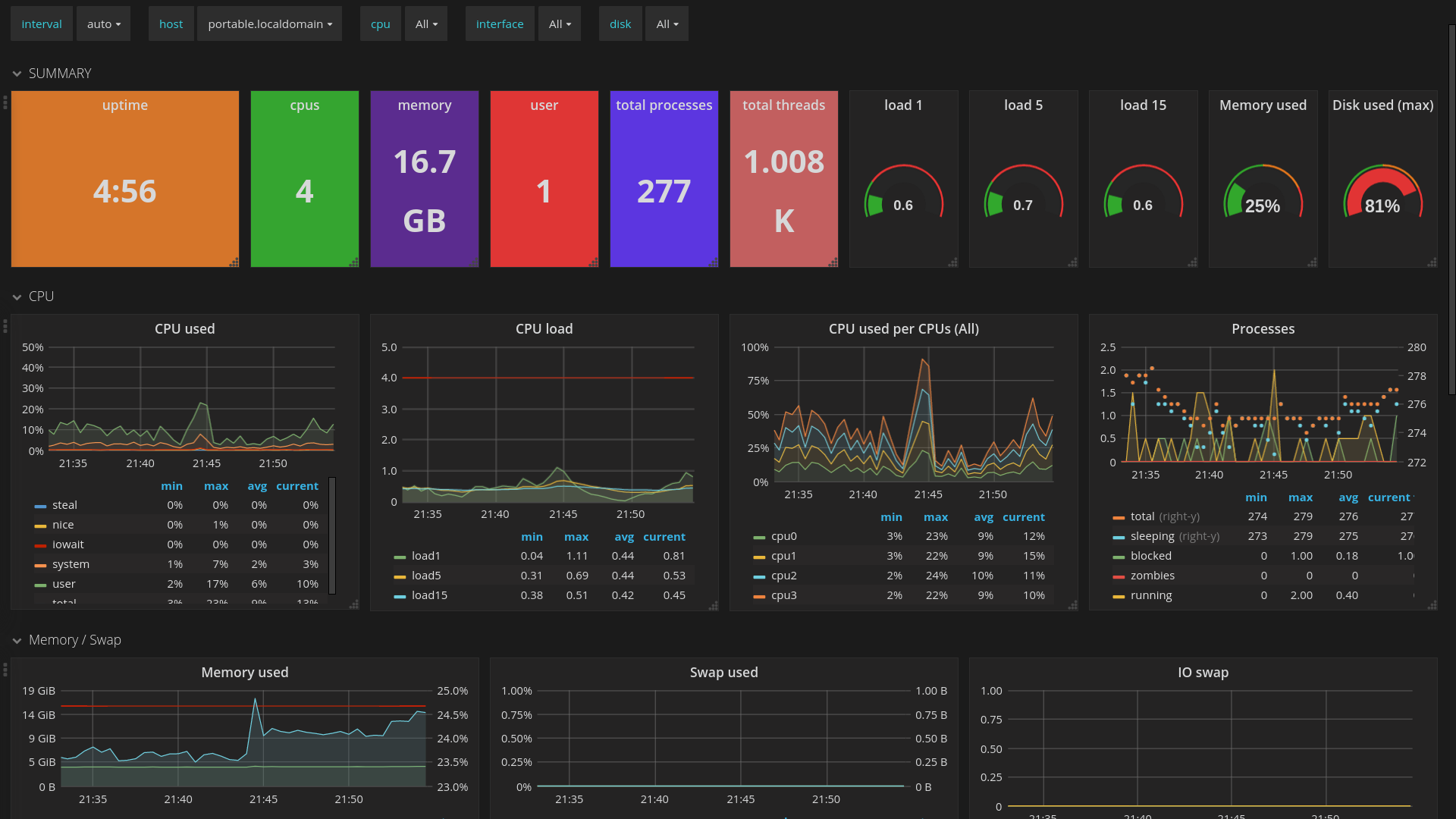This screenshot has height=819, width=1456.
Task: Click CPU row drag handle dots
Action: coord(5,326)
